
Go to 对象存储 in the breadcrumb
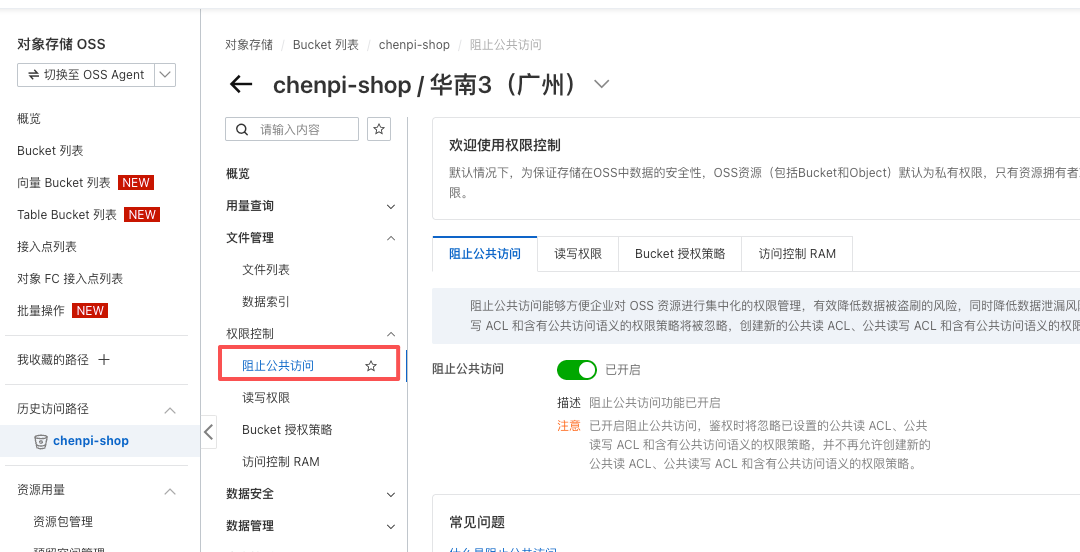[x=249, y=45]
